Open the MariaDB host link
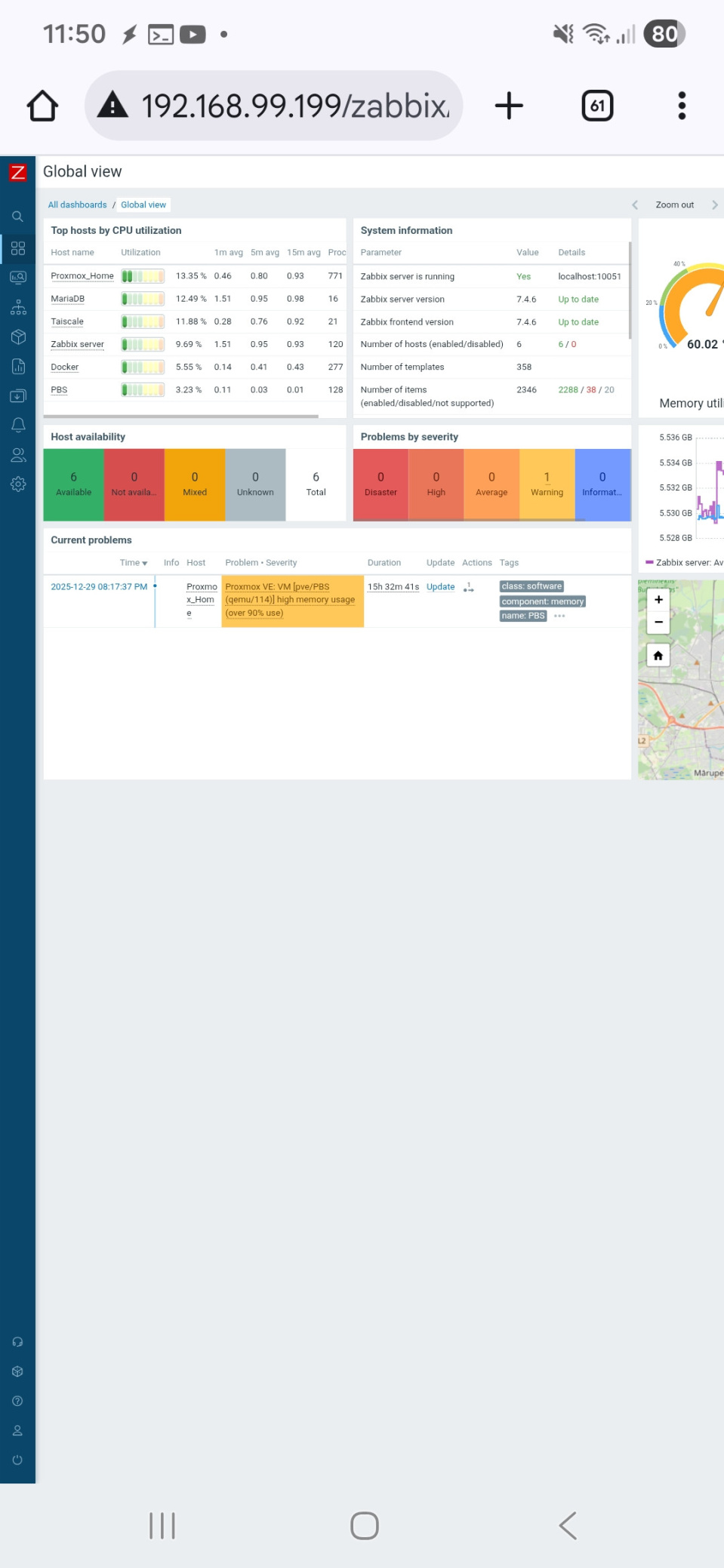724x1568 pixels. tap(67, 299)
